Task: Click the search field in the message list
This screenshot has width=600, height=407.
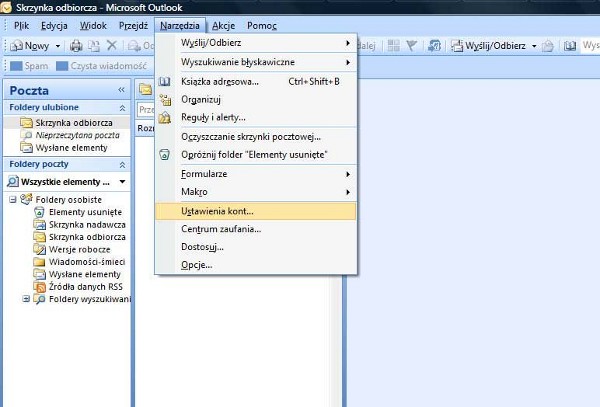Action: click(x=146, y=110)
